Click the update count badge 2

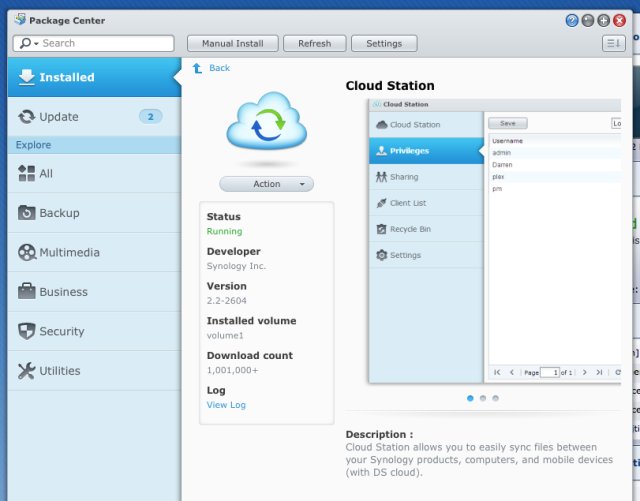151,117
